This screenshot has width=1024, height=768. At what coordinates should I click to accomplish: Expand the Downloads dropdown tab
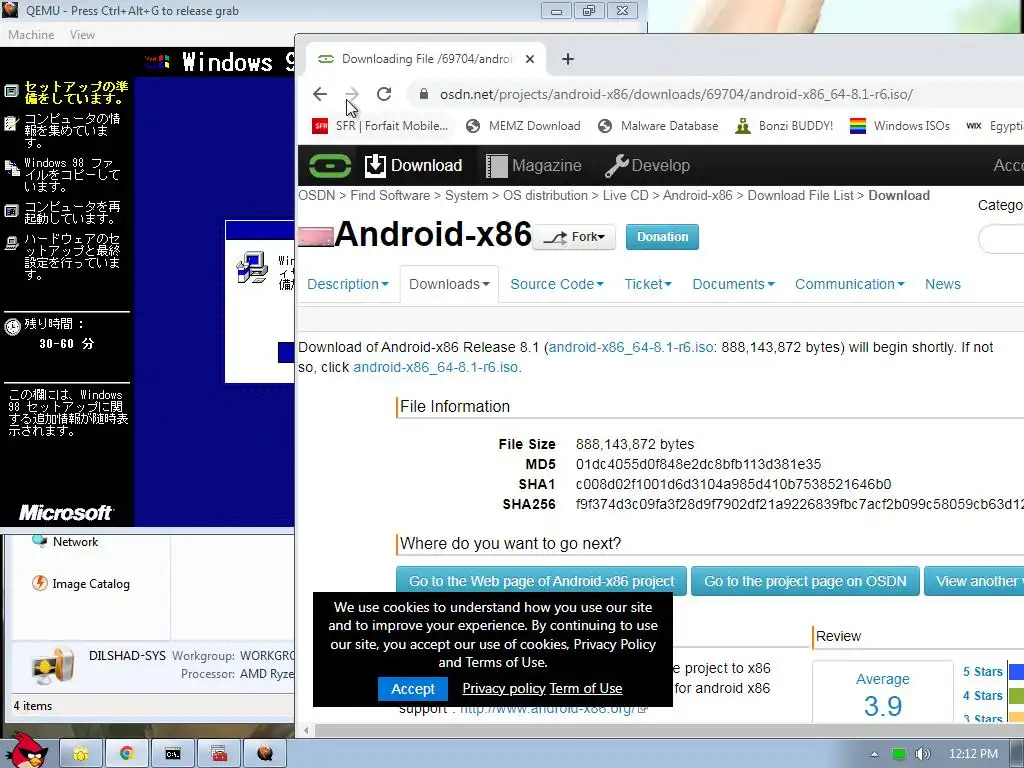click(449, 284)
